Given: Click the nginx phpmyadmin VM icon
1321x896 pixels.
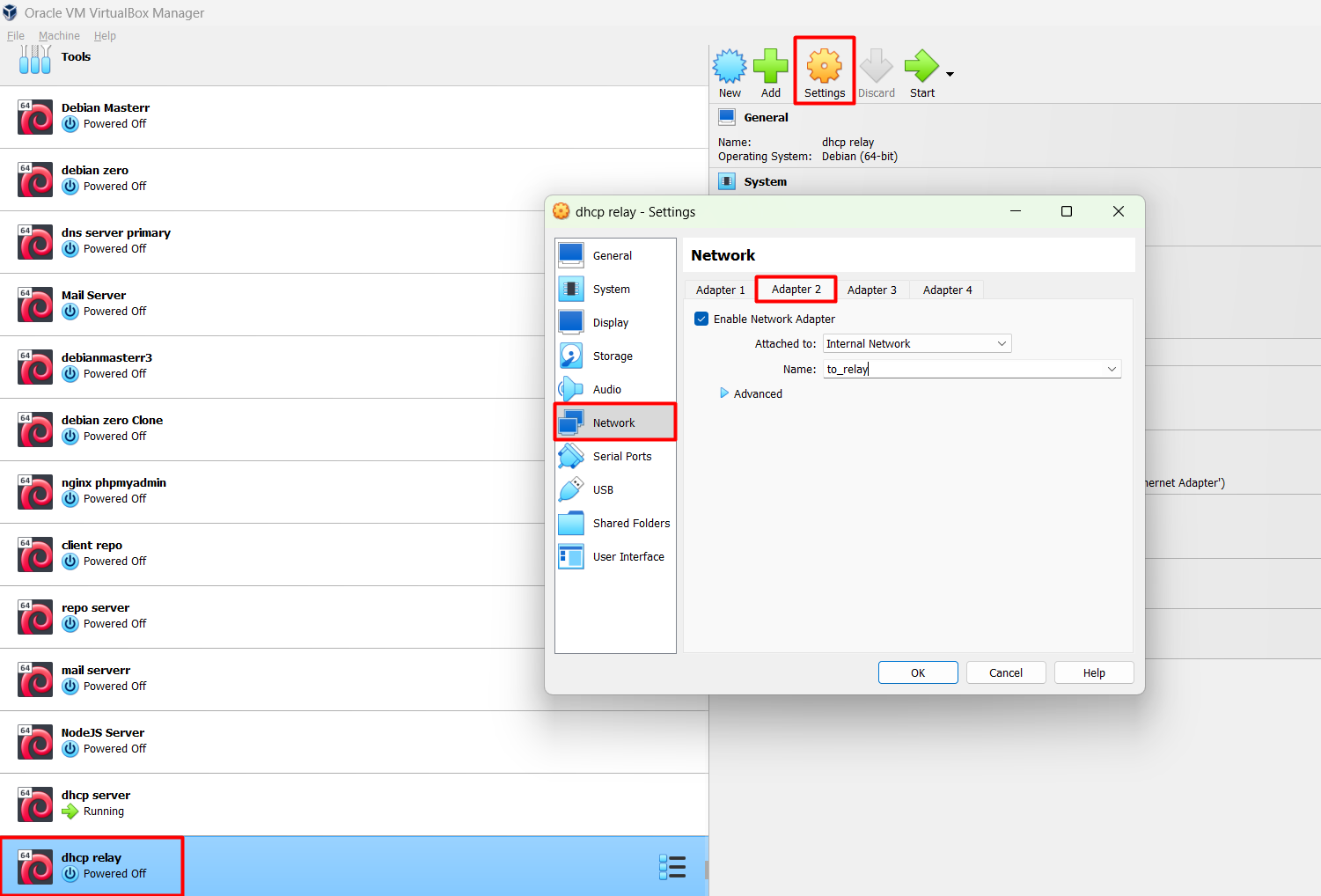Looking at the screenshot, I should [35, 492].
